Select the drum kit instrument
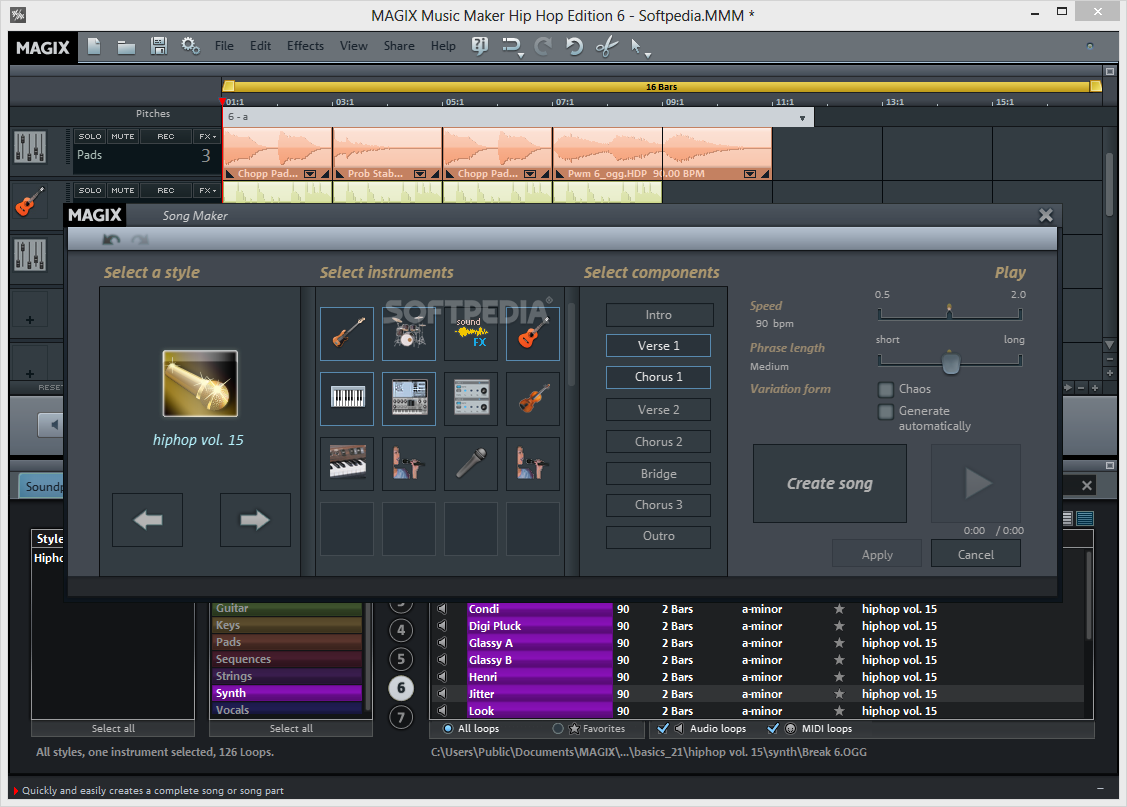The height and width of the screenshot is (807, 1127). pos(409,334)
